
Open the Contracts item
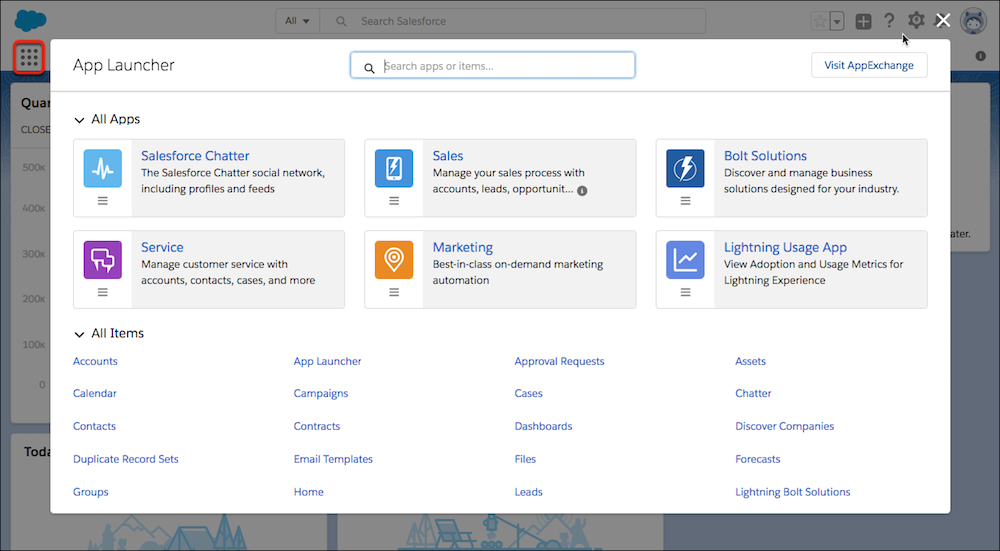click(316, 426)
